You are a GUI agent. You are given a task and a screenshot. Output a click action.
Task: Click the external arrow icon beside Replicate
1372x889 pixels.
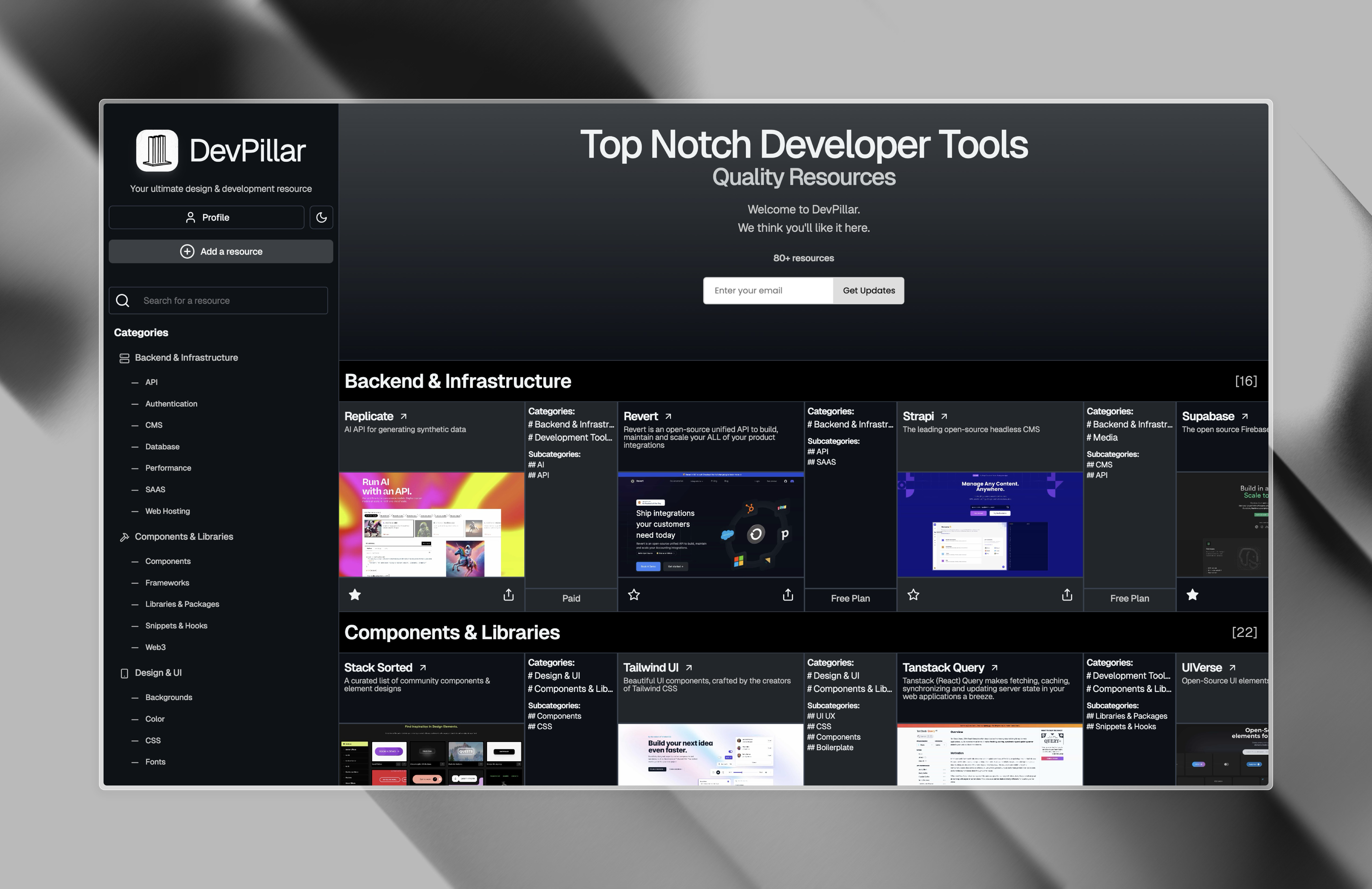(x=403, y=416)
